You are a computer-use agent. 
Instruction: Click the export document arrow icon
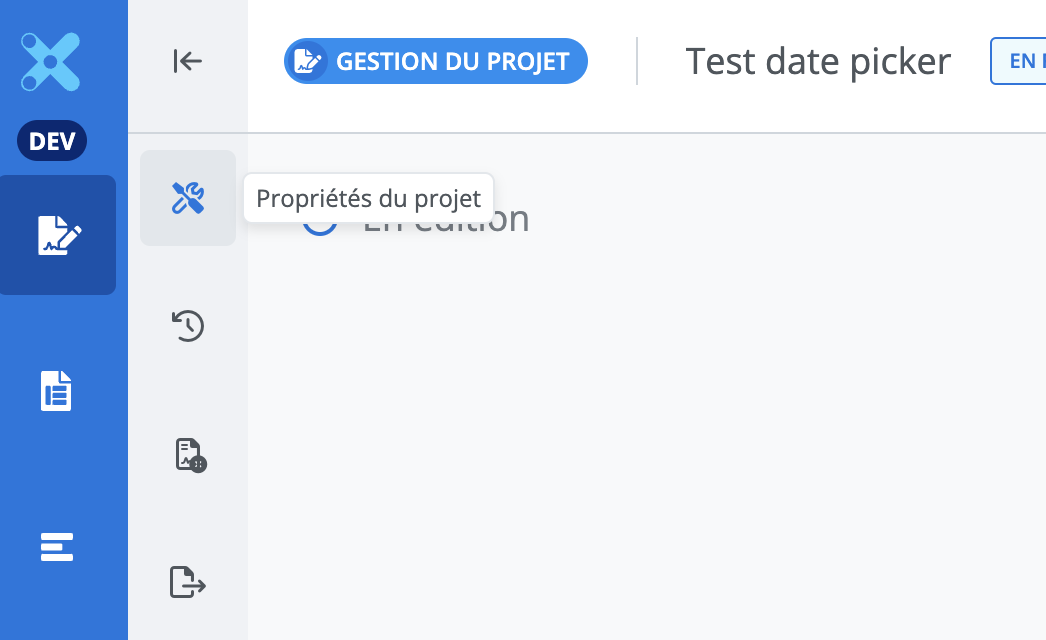click(x=187, y=581)
